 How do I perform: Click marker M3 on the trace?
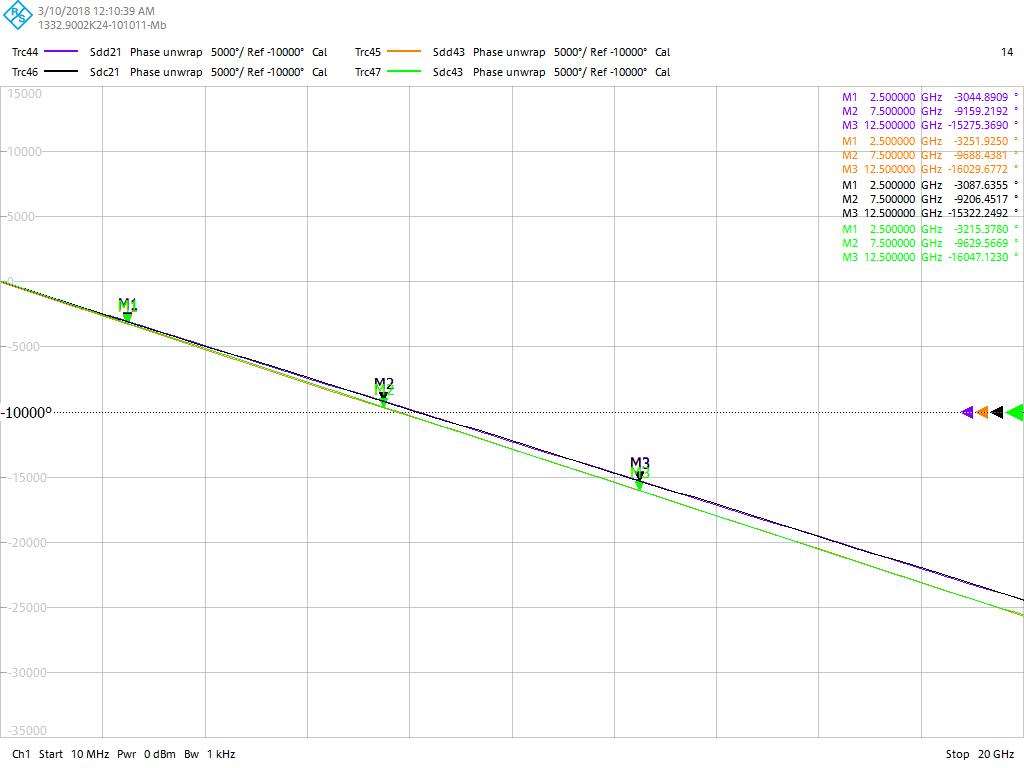coord(639,480)
